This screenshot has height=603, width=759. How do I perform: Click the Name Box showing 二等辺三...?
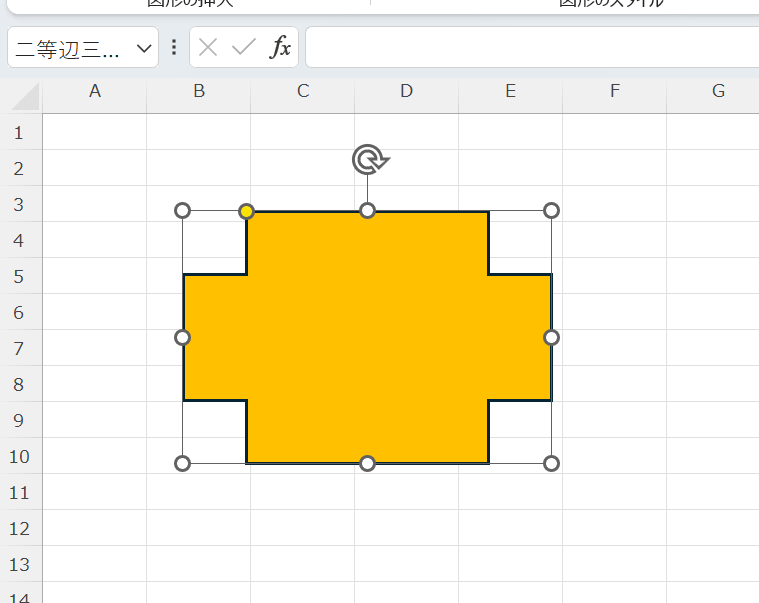tap(70, 48)
